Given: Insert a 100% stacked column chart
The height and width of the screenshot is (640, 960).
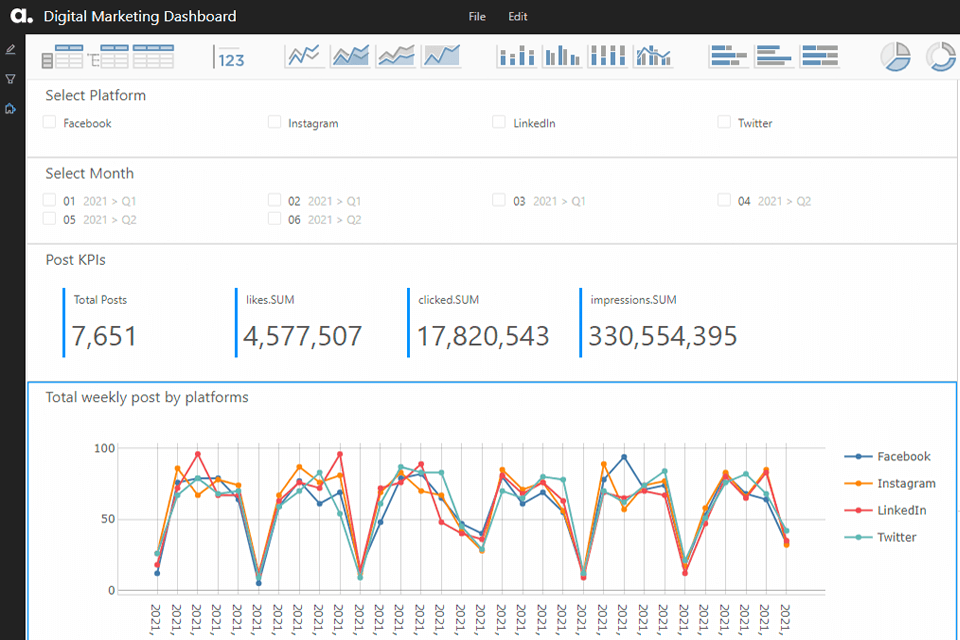Looking at the screenshot, I should click(x=608, y=56).
